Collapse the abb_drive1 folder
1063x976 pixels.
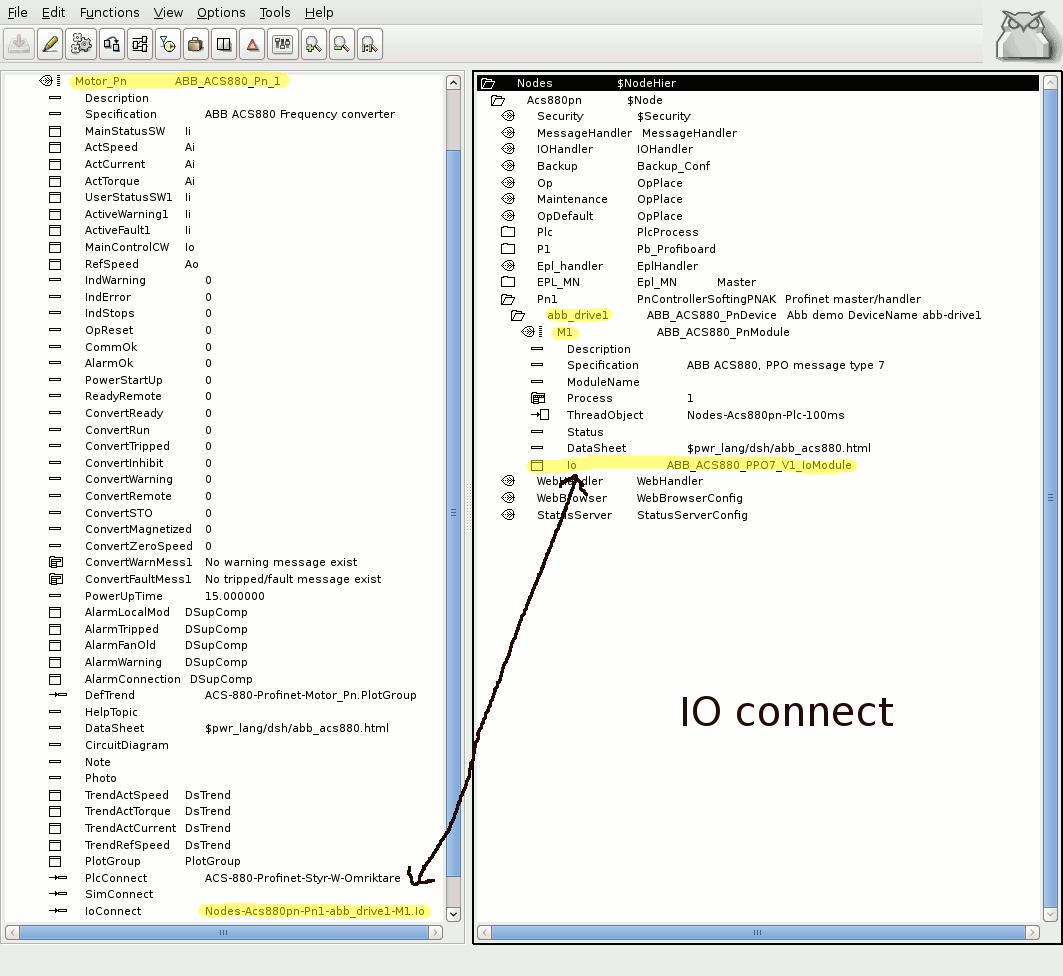click(x=518, y=315)
